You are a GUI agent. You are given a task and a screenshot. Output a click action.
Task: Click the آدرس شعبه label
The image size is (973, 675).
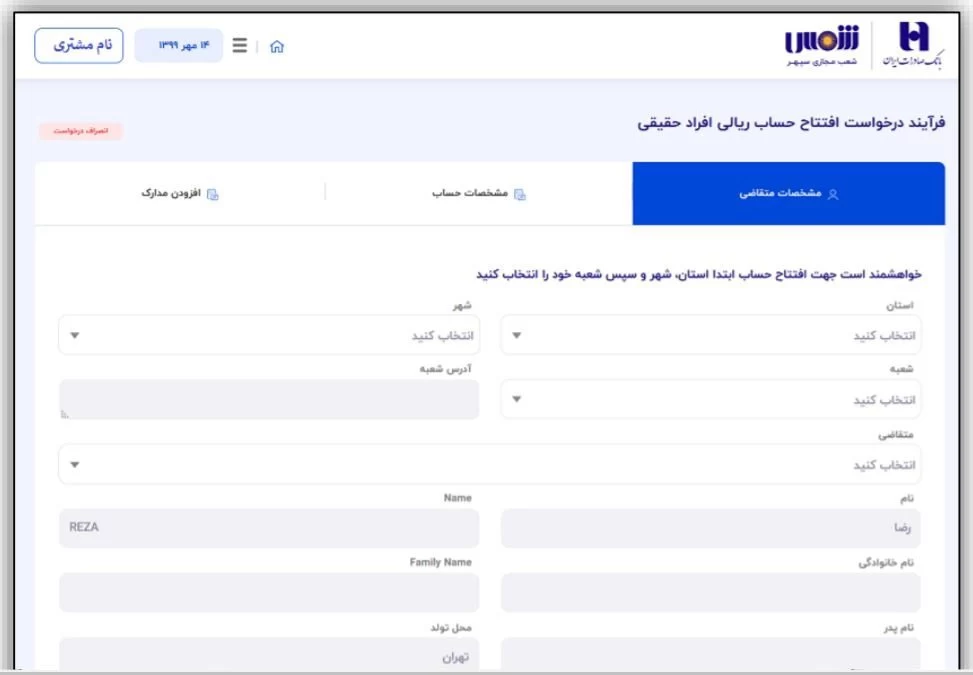coord(446,369)
